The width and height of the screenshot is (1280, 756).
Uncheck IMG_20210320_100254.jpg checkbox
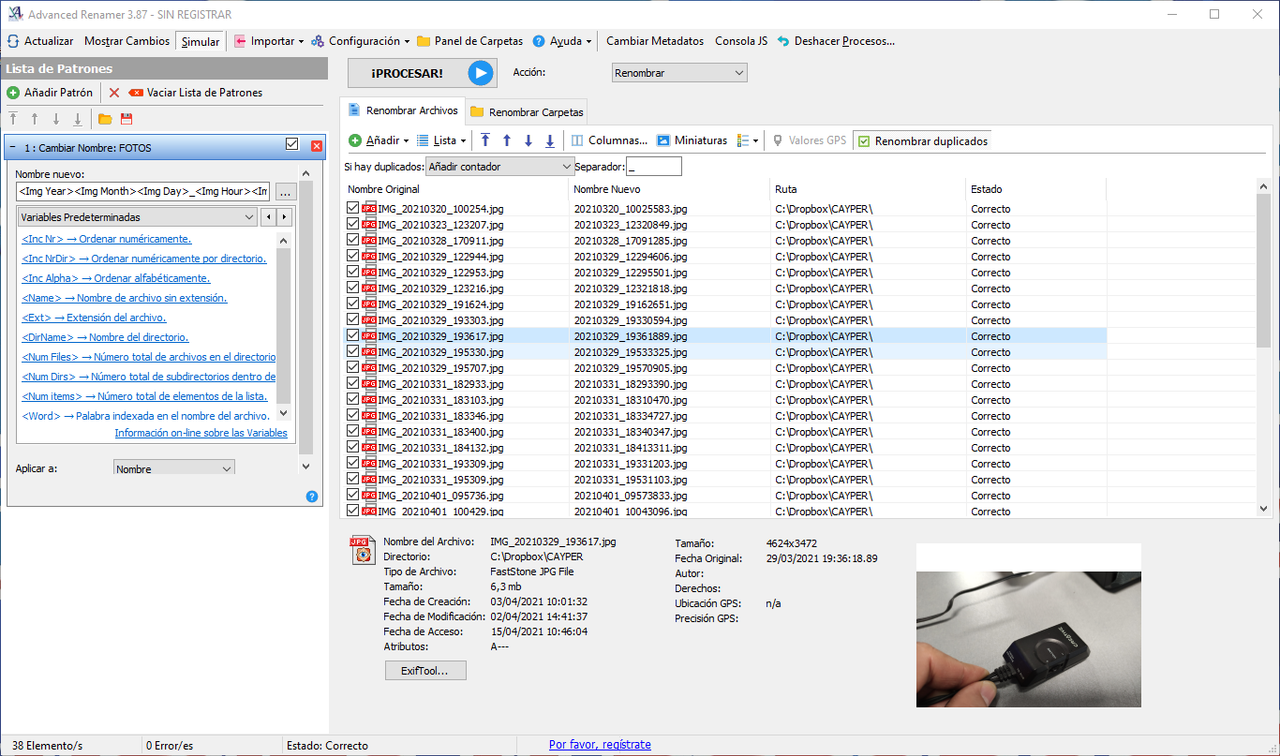(352, 208)
